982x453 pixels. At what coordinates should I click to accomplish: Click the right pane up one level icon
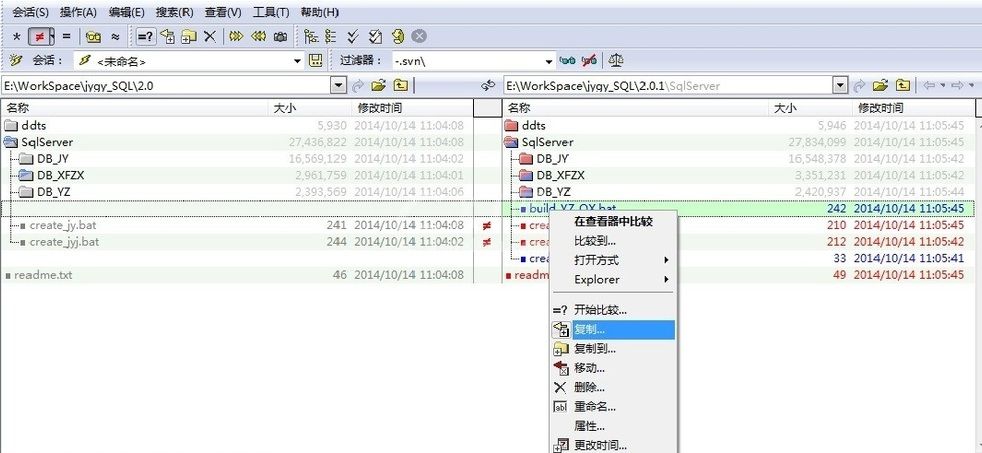click(902, 86)
